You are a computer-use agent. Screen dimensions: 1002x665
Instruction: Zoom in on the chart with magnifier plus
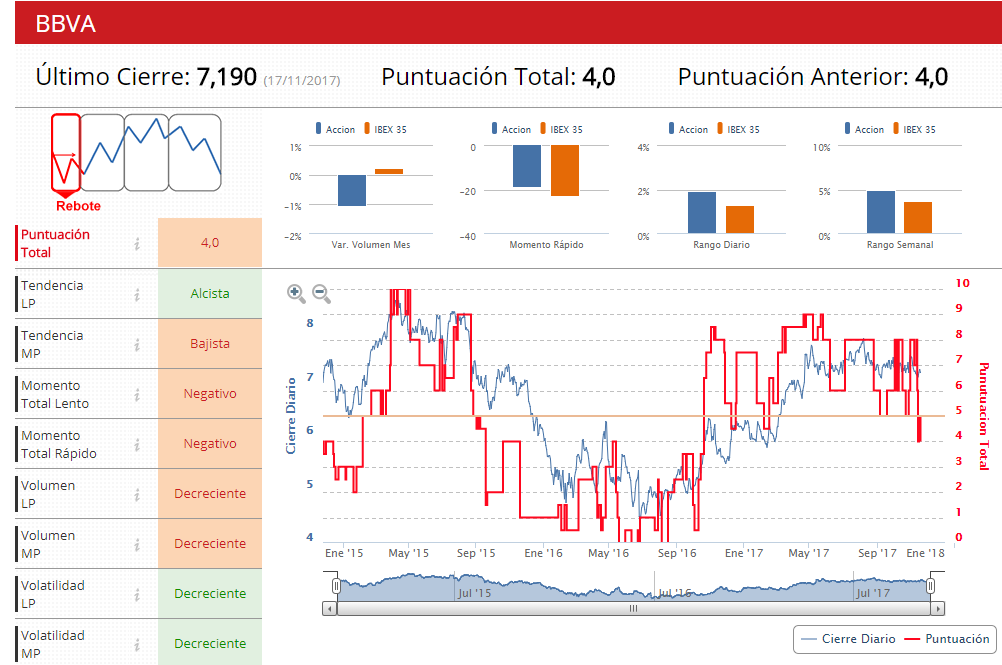[296, 294]
